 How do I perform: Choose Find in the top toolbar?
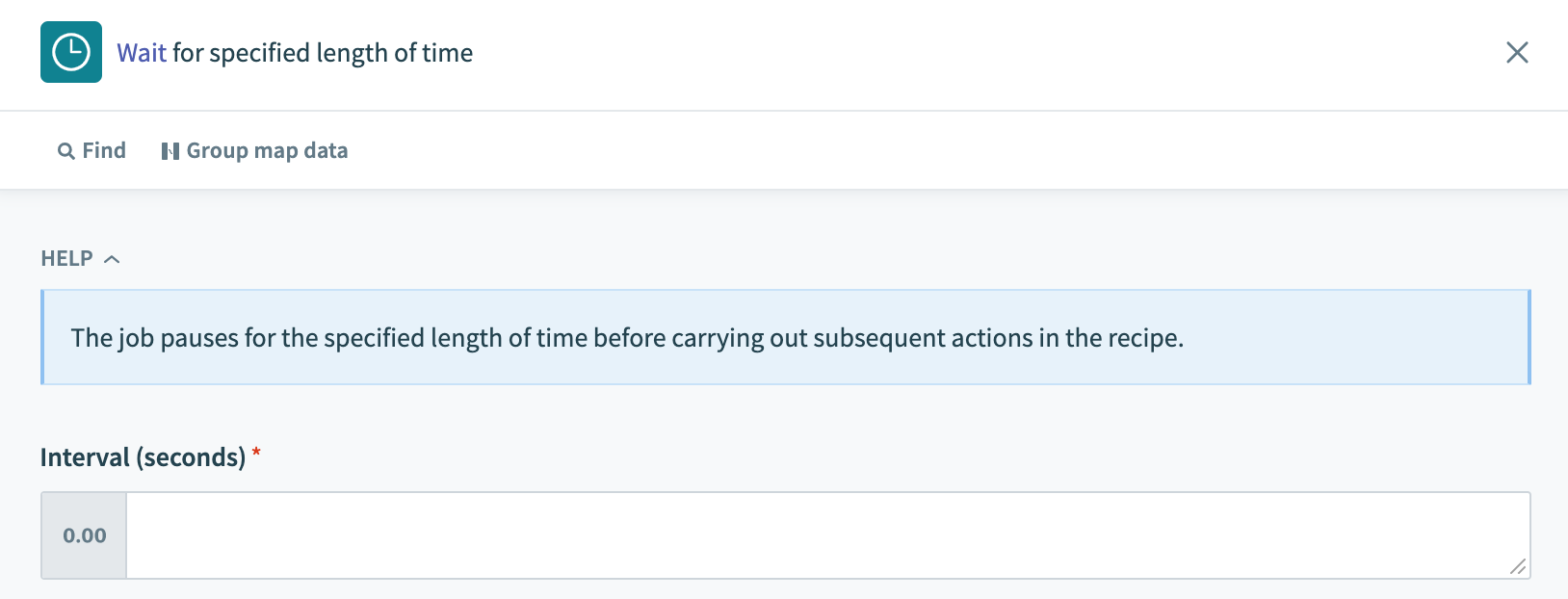pos(102,150)
